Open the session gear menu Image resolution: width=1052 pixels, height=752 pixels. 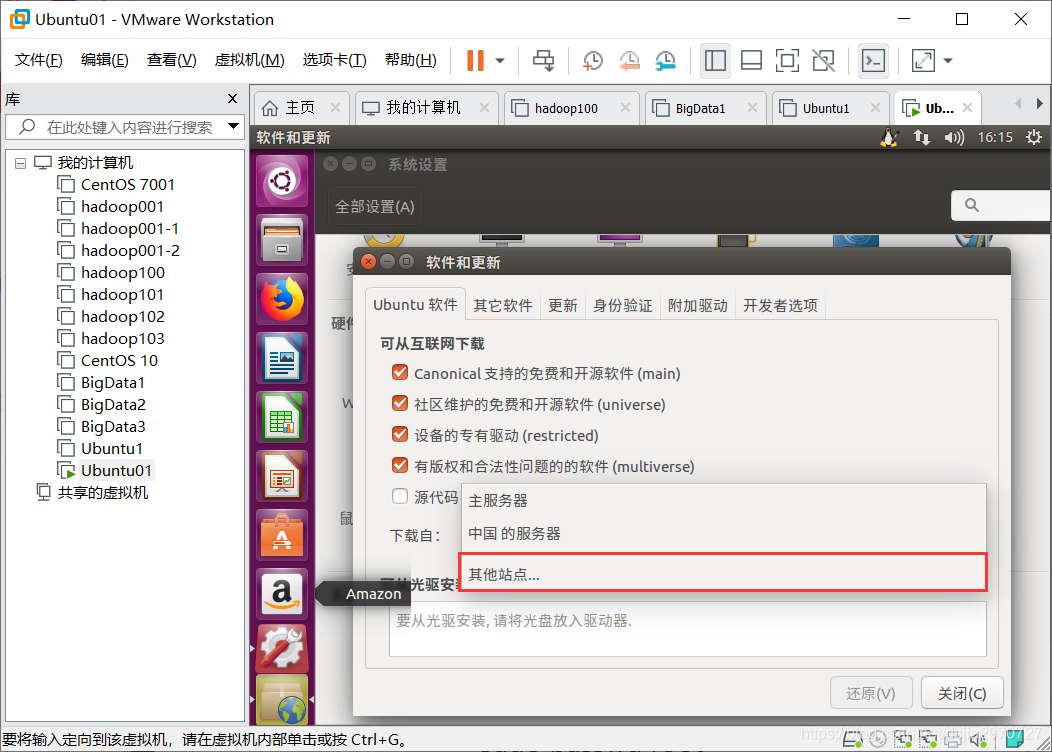[1033, 138]
